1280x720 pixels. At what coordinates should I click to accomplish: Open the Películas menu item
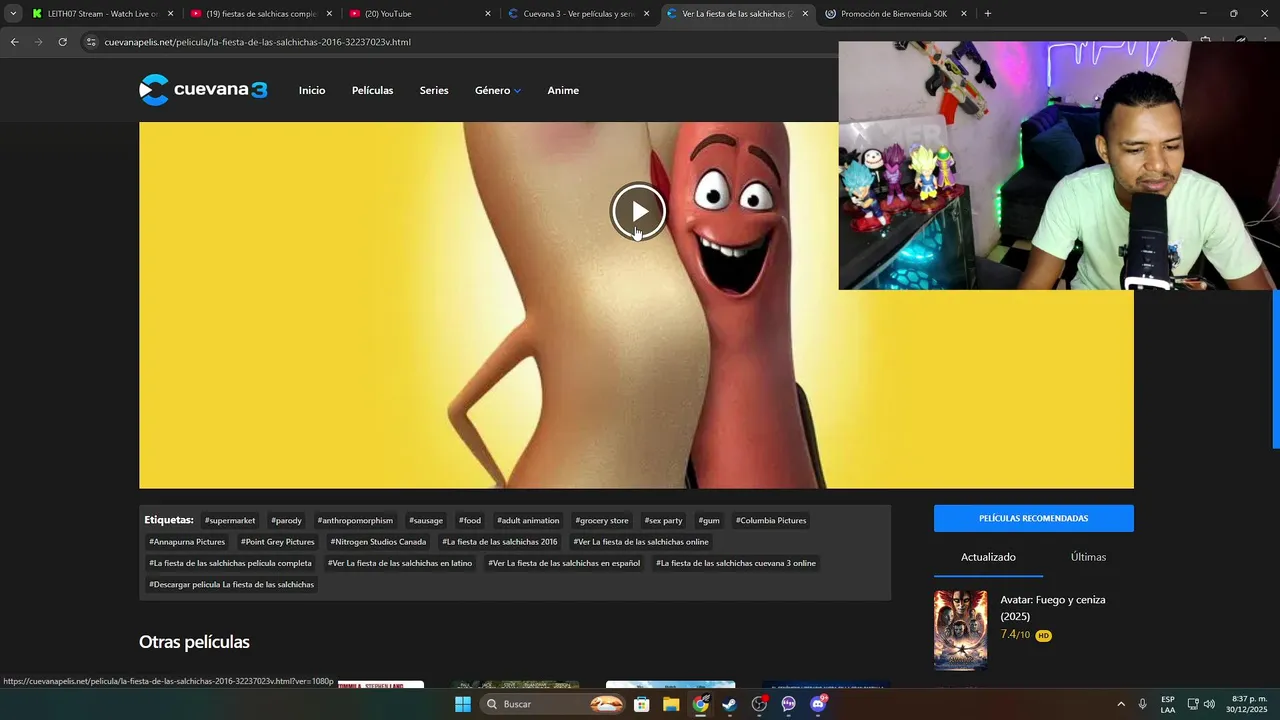click(x=372, y=90)
